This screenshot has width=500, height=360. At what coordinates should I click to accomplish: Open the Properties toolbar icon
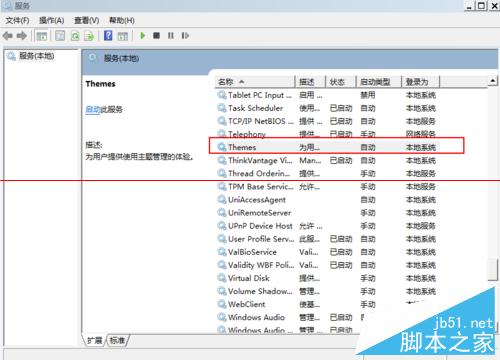click(60, 36)
